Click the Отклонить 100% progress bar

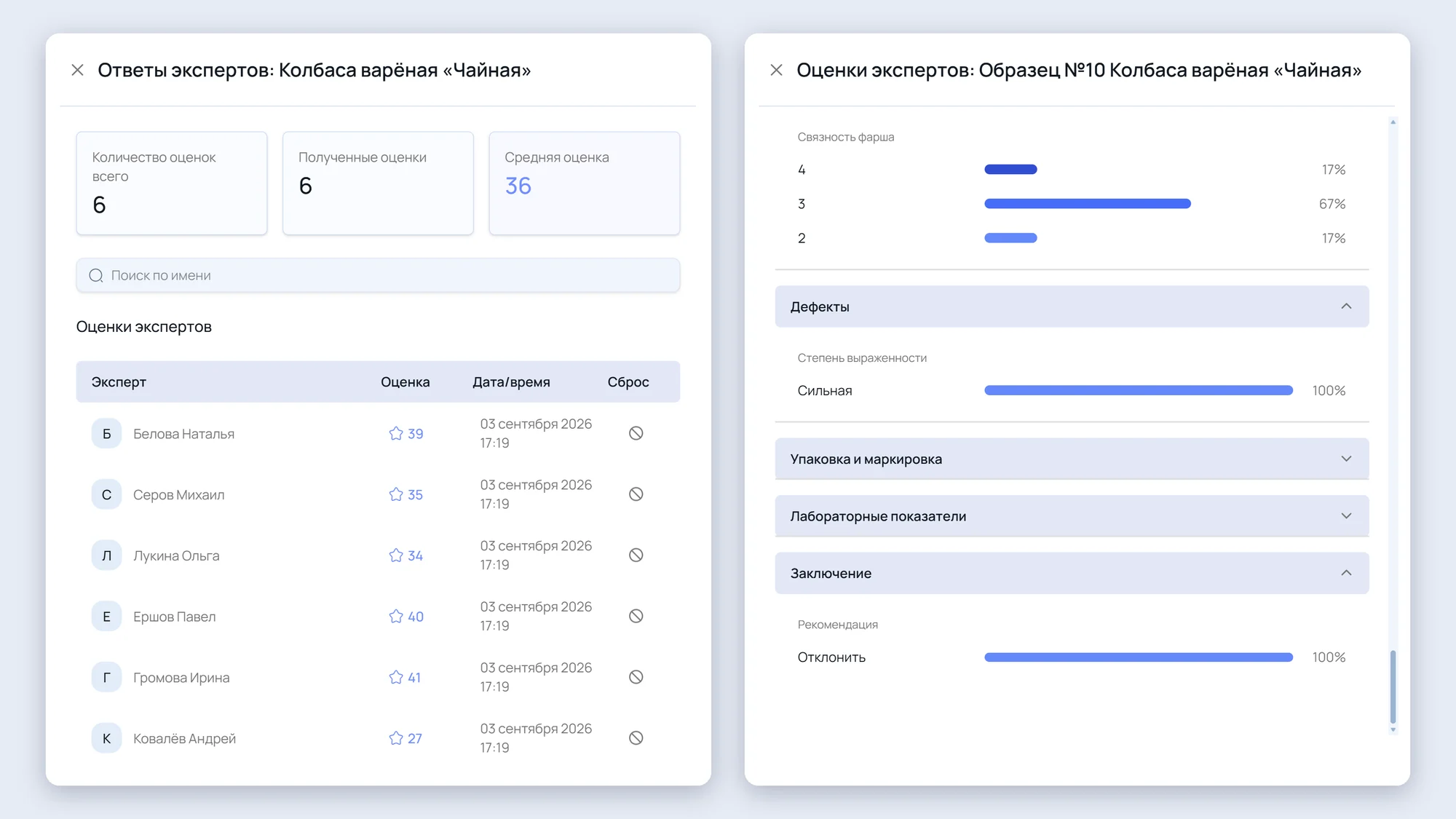pos(1139,657)
